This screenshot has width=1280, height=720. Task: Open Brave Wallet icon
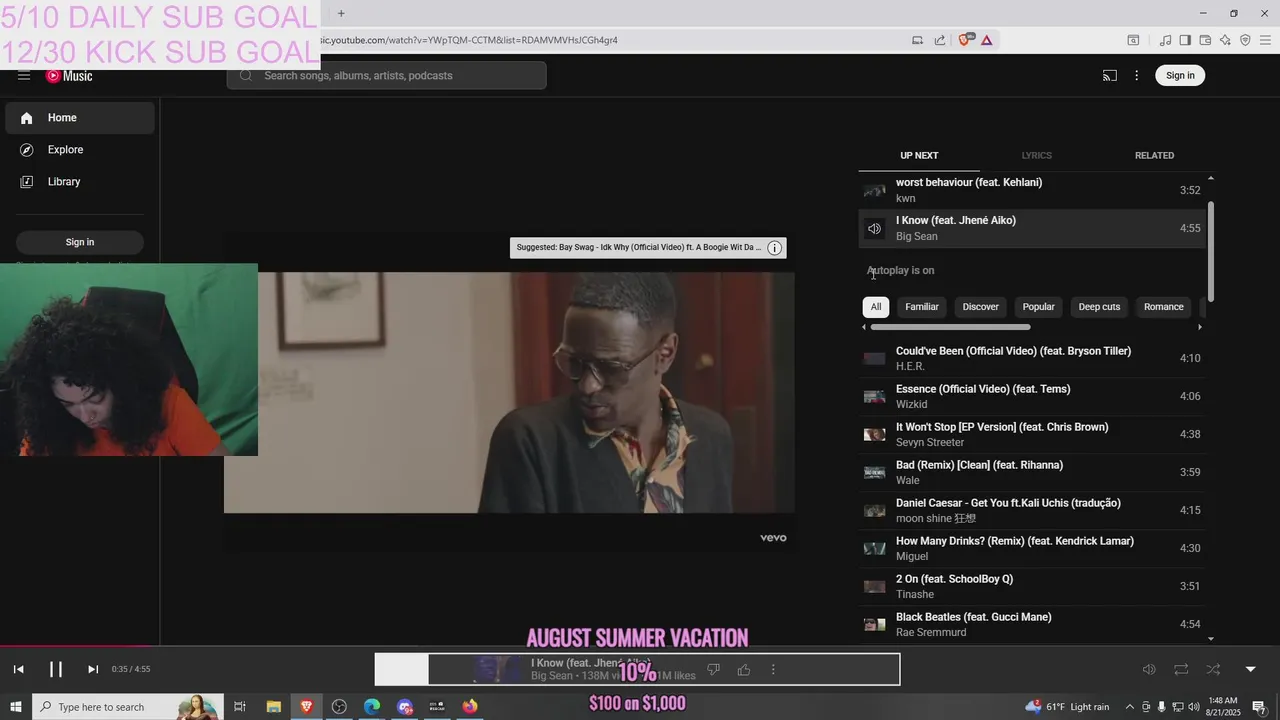coord(1205,40)
